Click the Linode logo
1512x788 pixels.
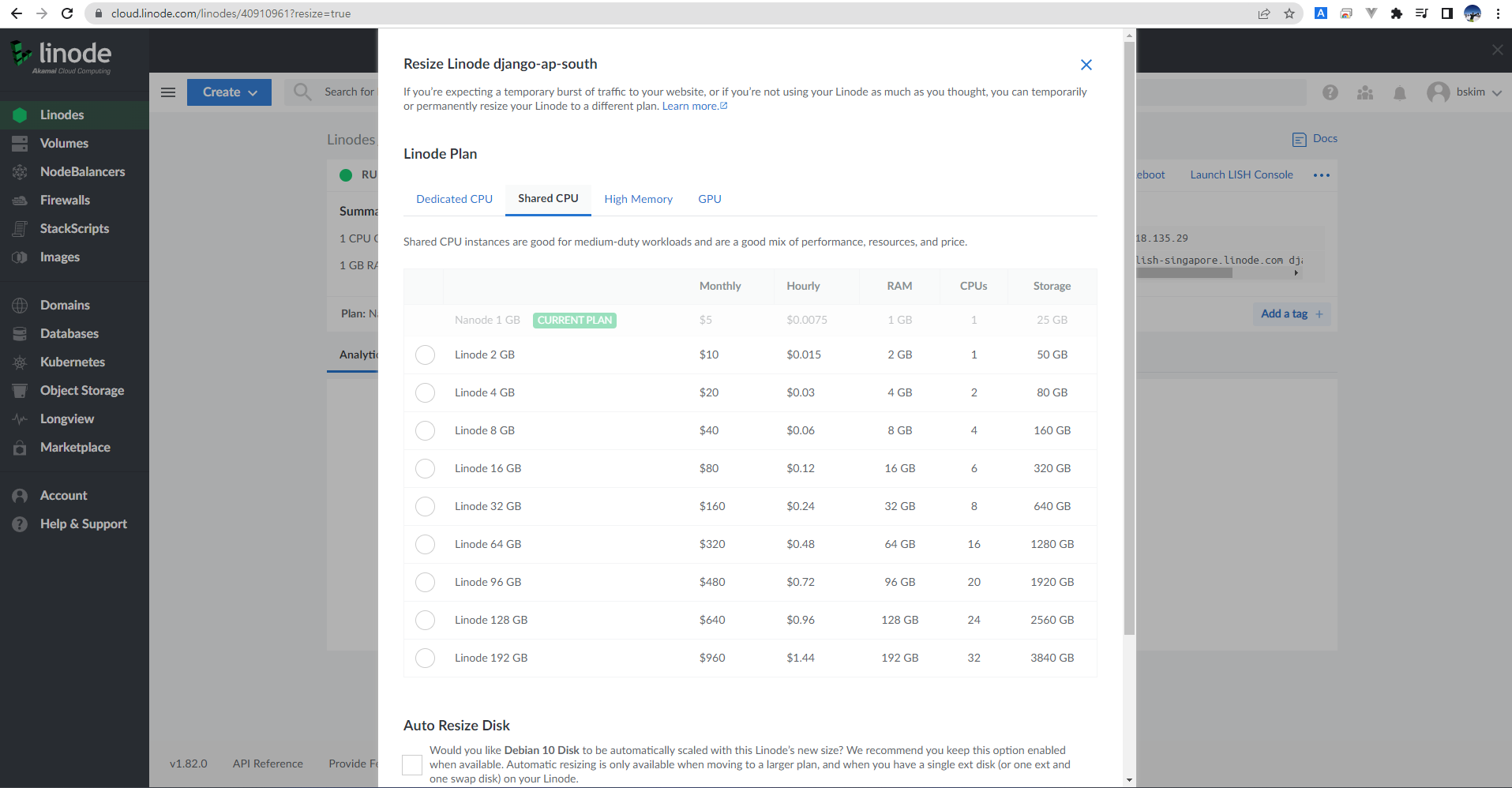61,57
